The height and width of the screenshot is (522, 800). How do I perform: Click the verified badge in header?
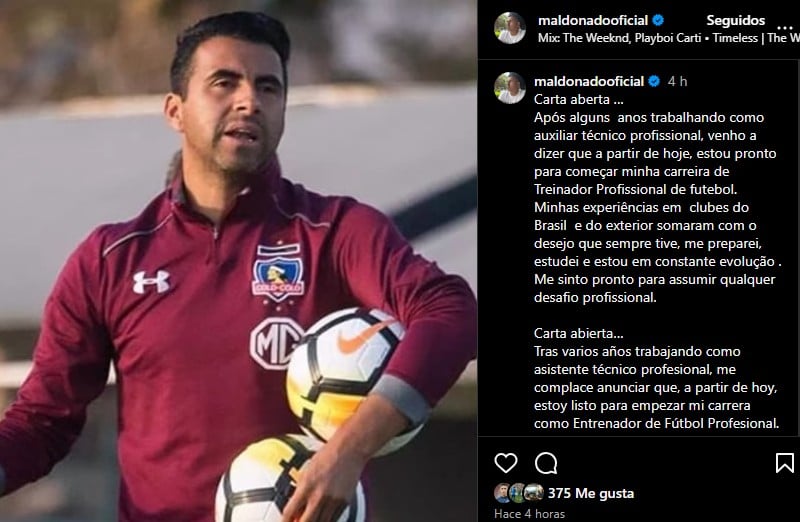point(658,20)
